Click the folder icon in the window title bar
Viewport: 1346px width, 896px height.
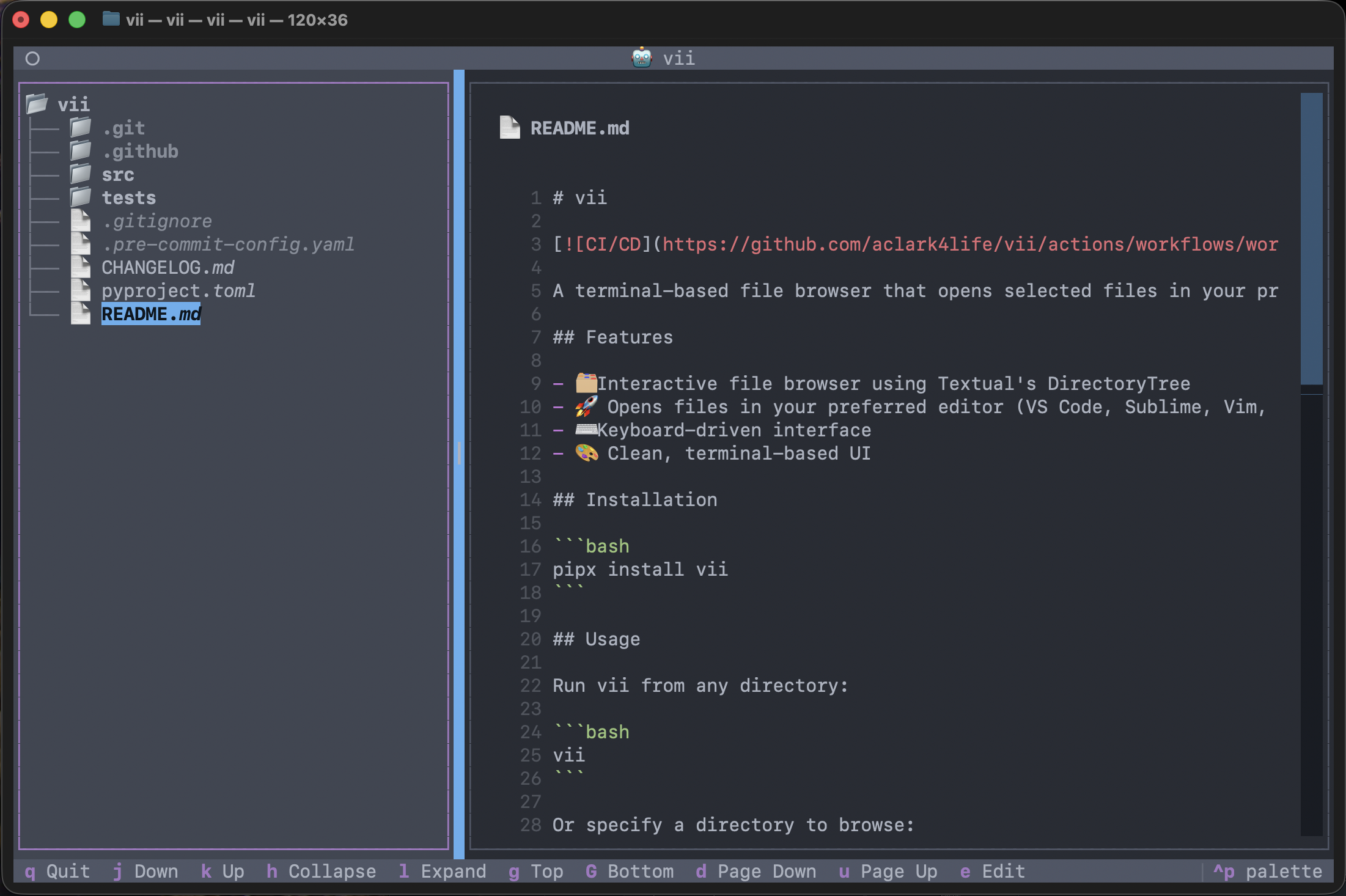coord(111,20)
